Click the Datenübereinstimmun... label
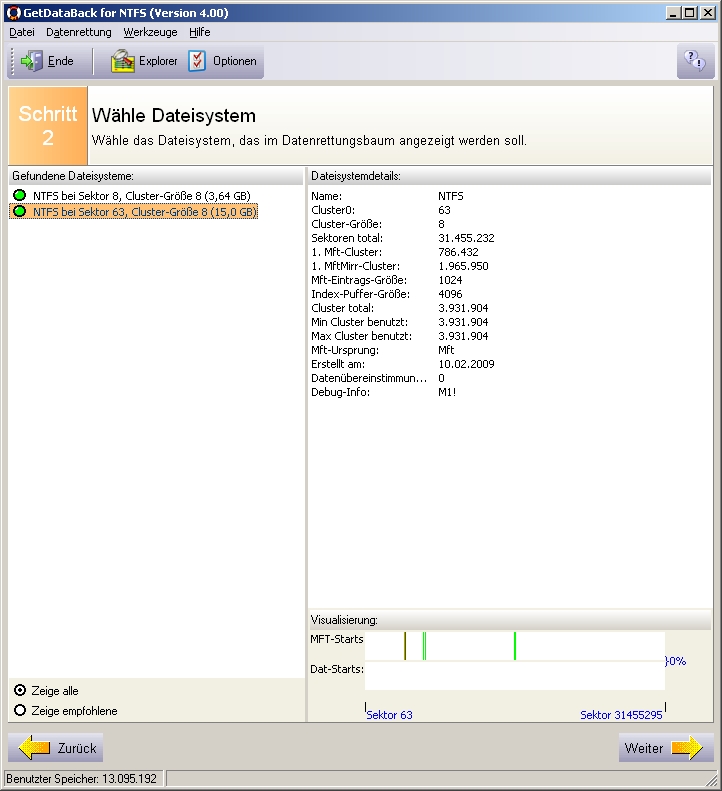The height and width of the screenshot is (791, 722). click(x=369, y=378)
